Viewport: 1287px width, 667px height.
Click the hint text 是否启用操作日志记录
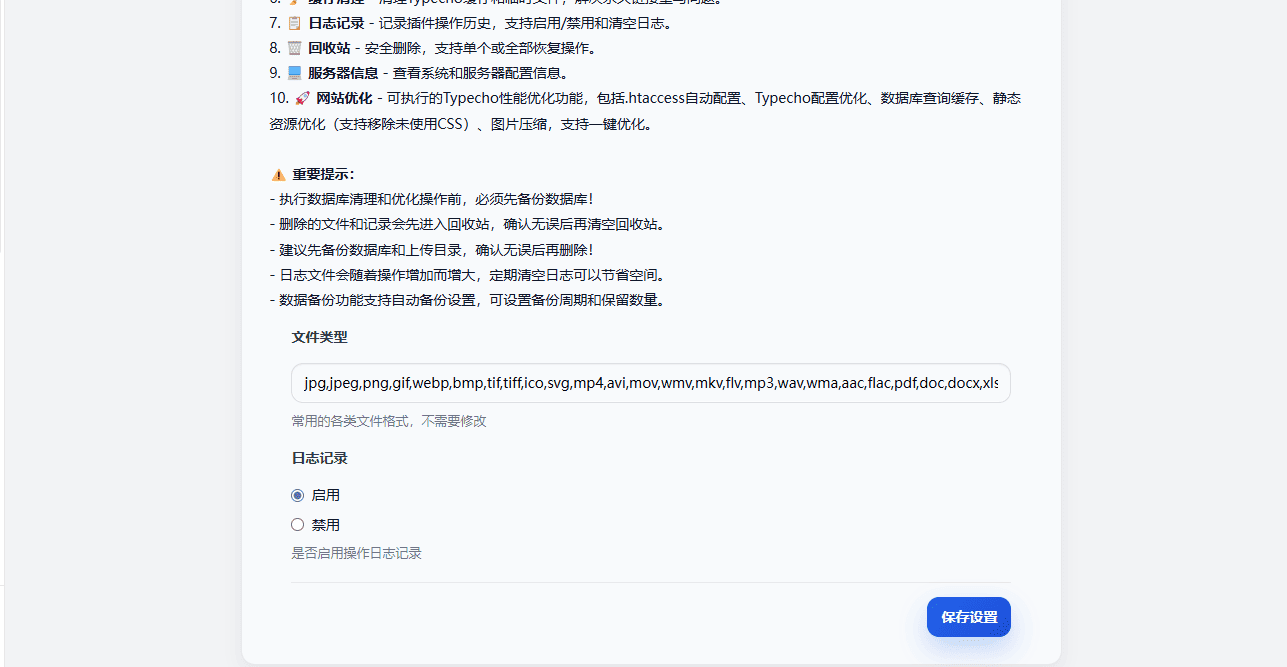pyautogui.click(x=356, y=553)
